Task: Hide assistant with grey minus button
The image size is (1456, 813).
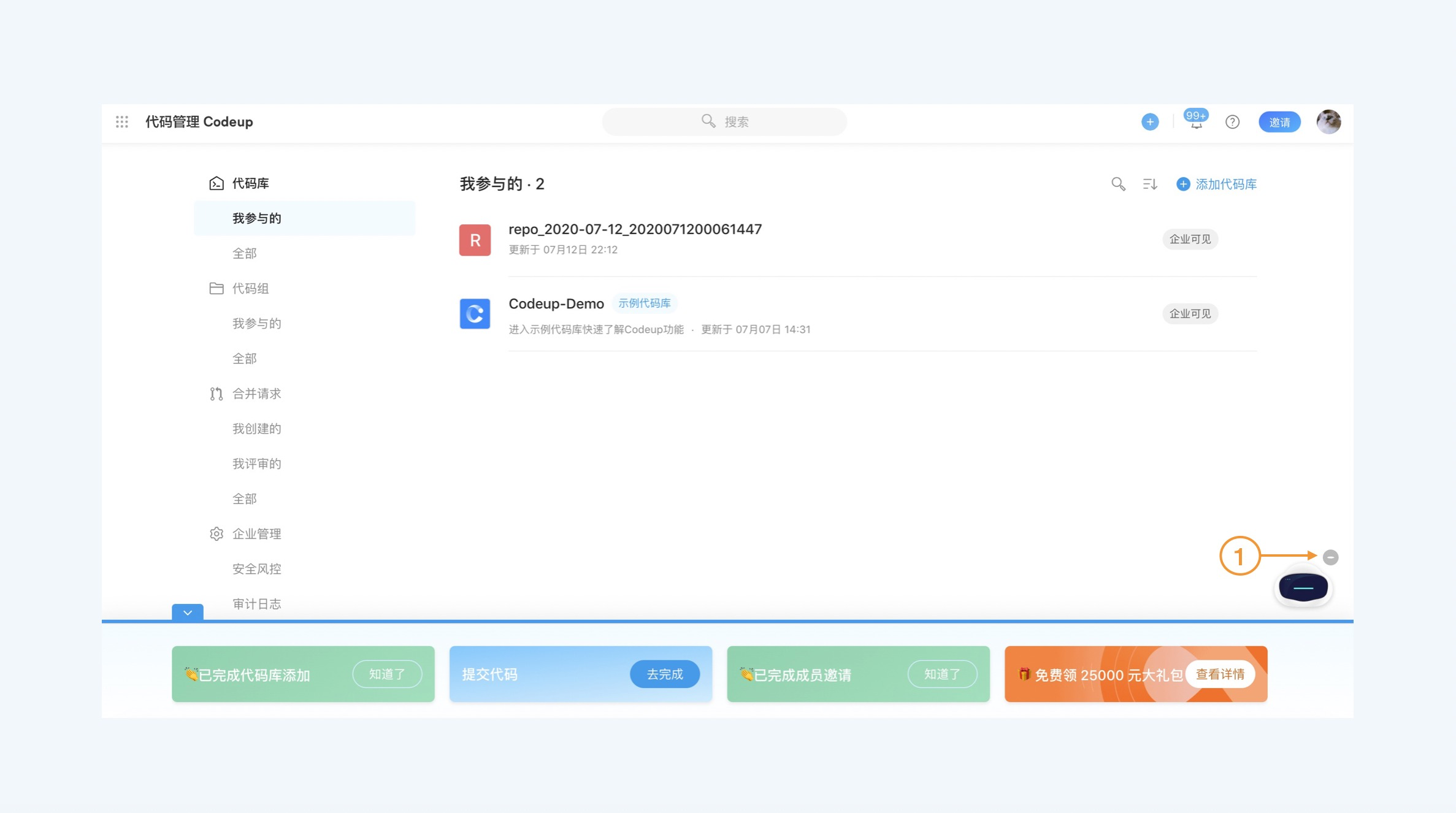Action: [1330, 557]
